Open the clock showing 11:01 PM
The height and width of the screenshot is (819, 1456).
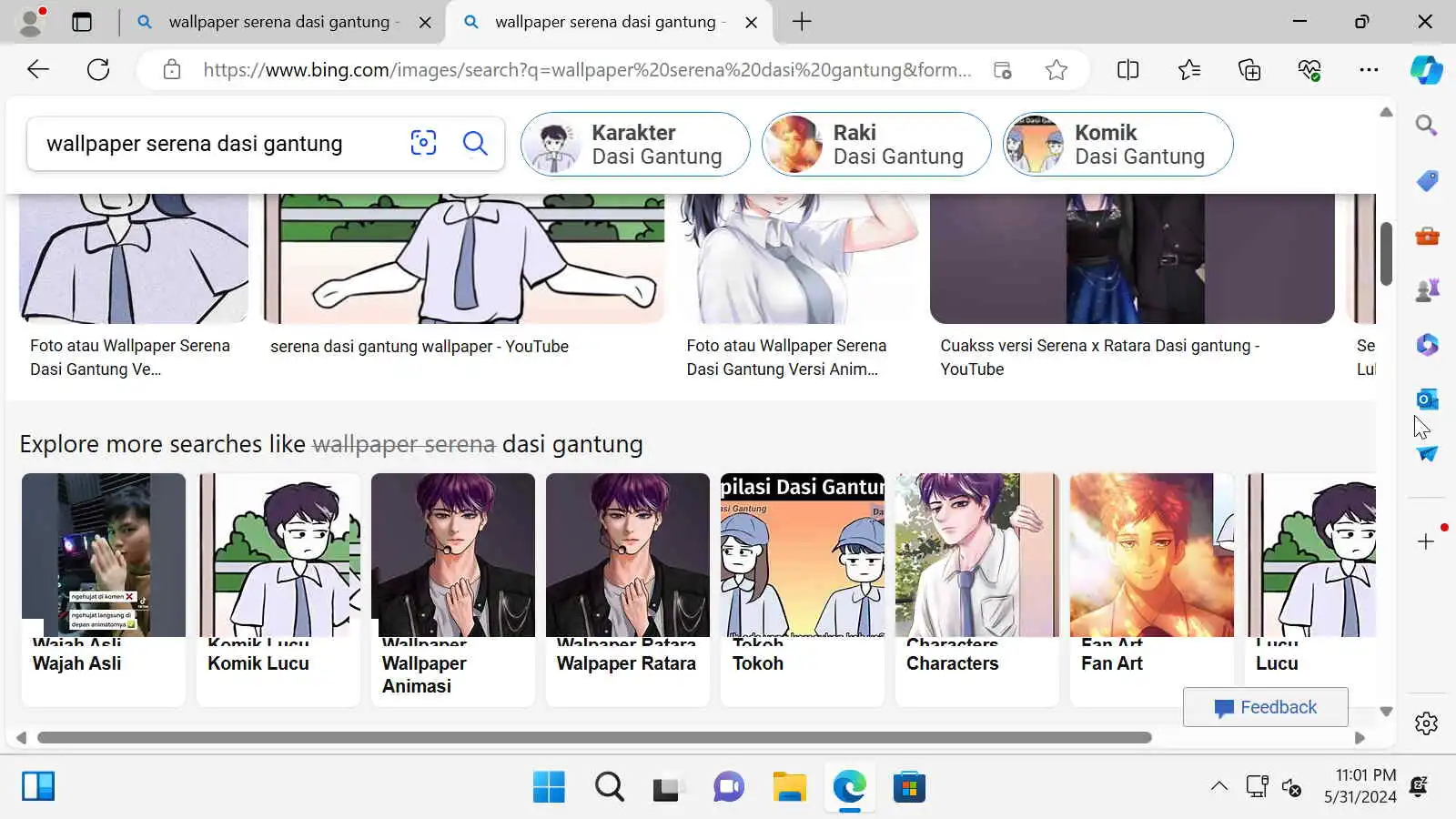(x=1360, y=786)
